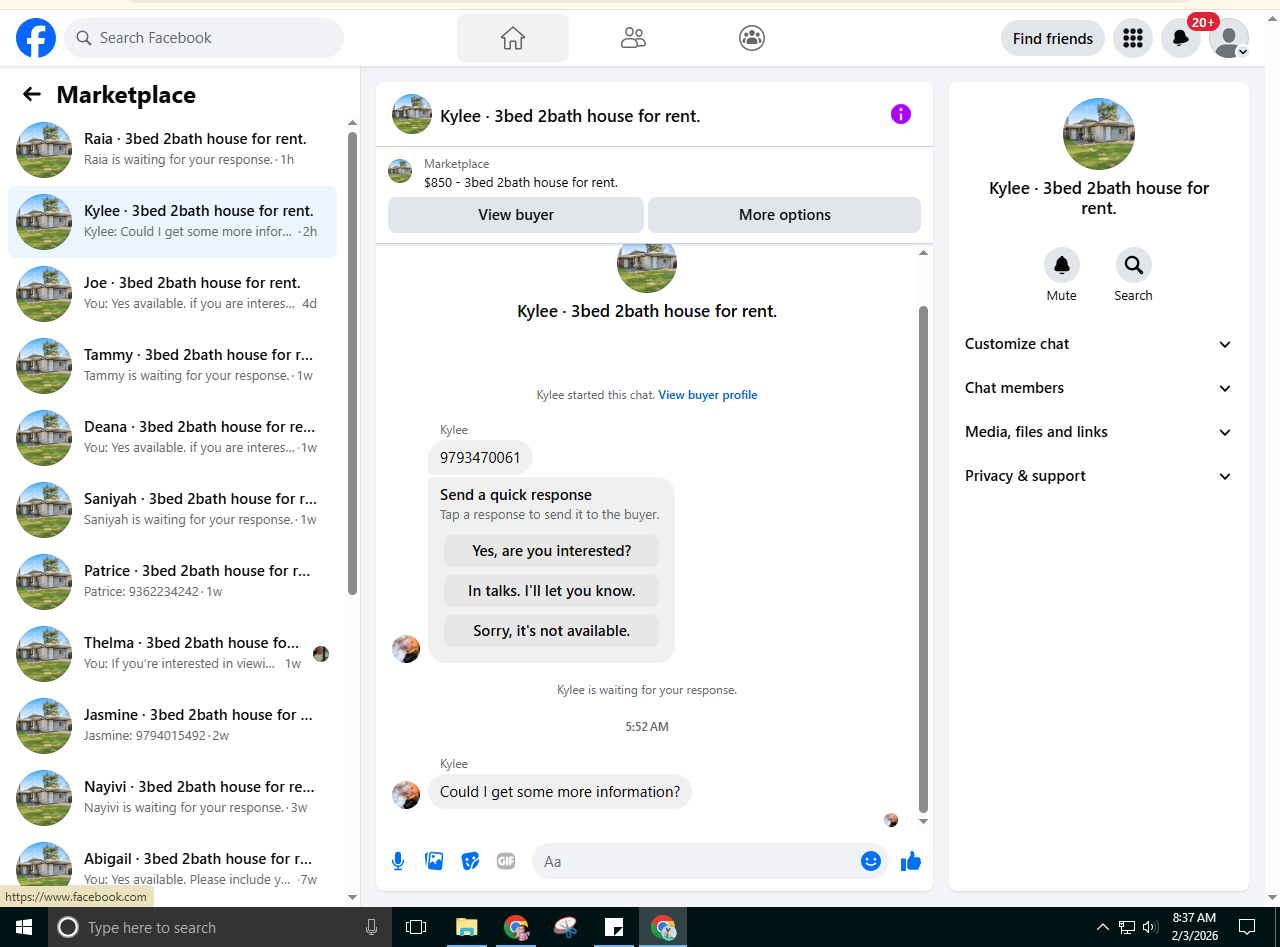The image size is (1280, 947).
Task: Click the chat messages scroll-down arrow
Action: pyautogui.click(x=923, y=821)
